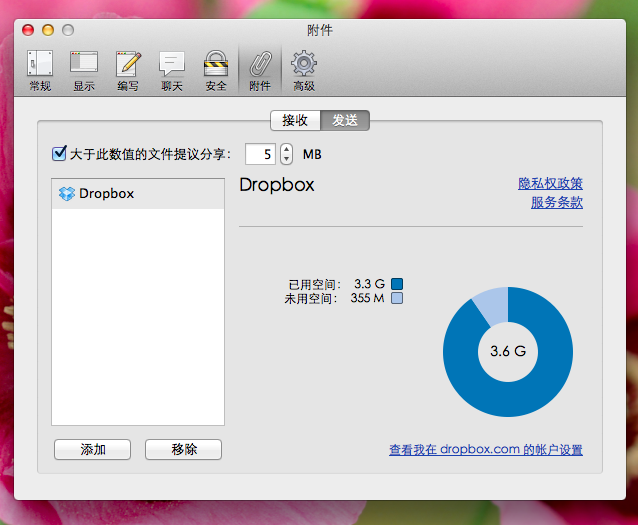Viewport: 638px width, 525px height.
Task: Click the 移除 remove button
Action: point(184,449)
